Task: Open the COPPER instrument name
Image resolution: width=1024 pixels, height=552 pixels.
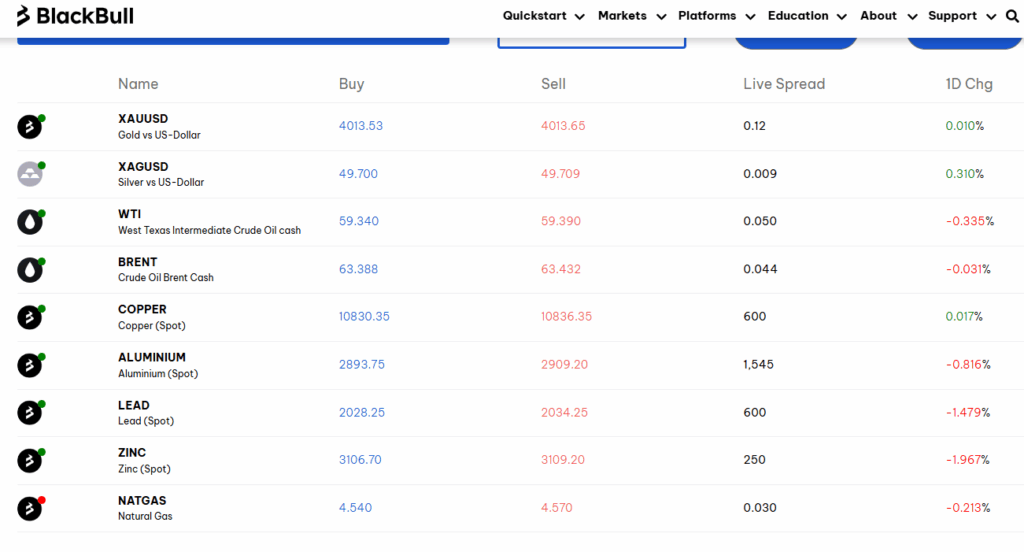Action: pyautogui.click(x=142, y=310)
